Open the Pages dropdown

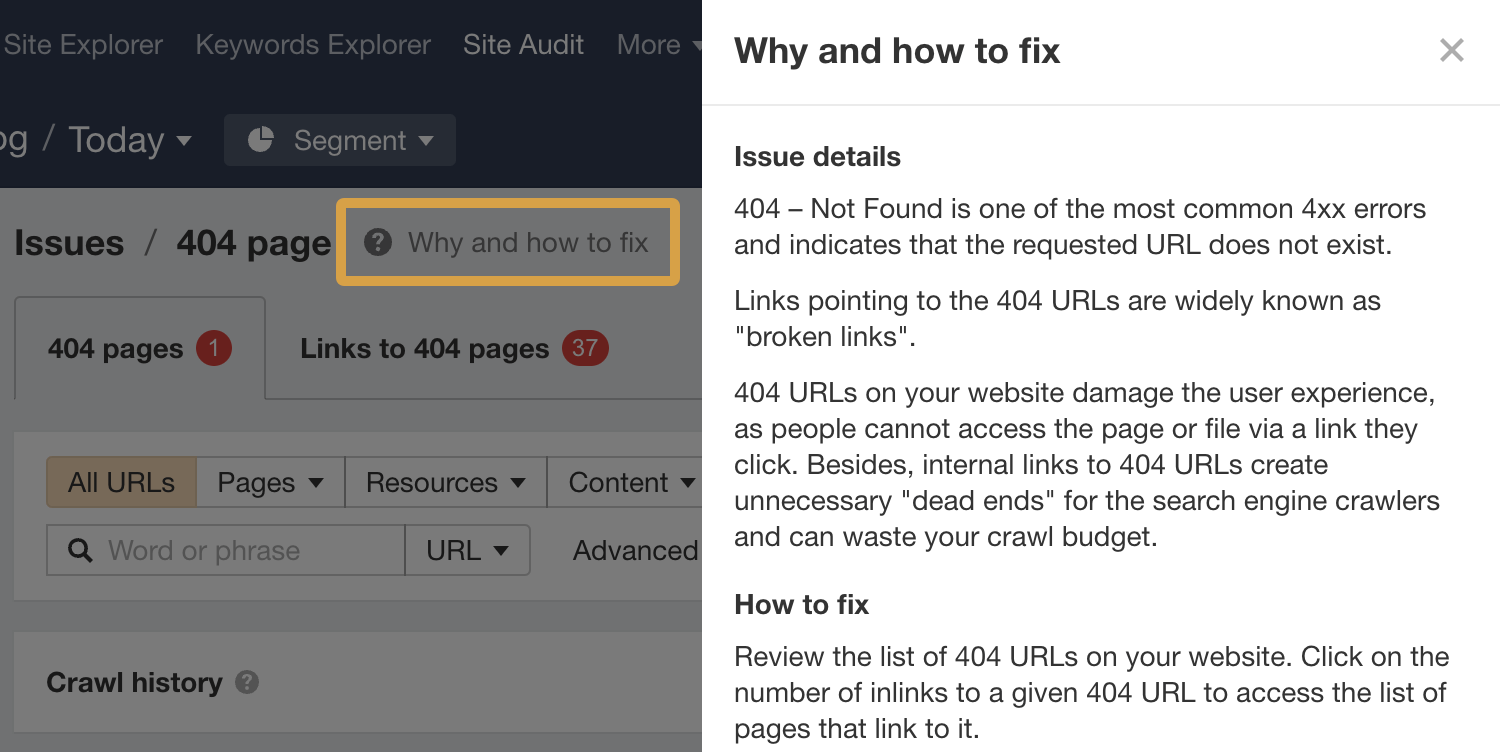pos(269,482)
